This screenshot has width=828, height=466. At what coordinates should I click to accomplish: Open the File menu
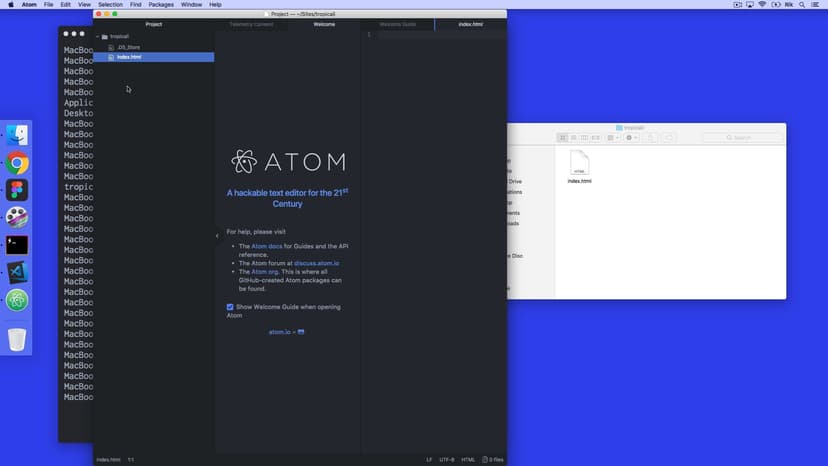(x=48, y=4)
